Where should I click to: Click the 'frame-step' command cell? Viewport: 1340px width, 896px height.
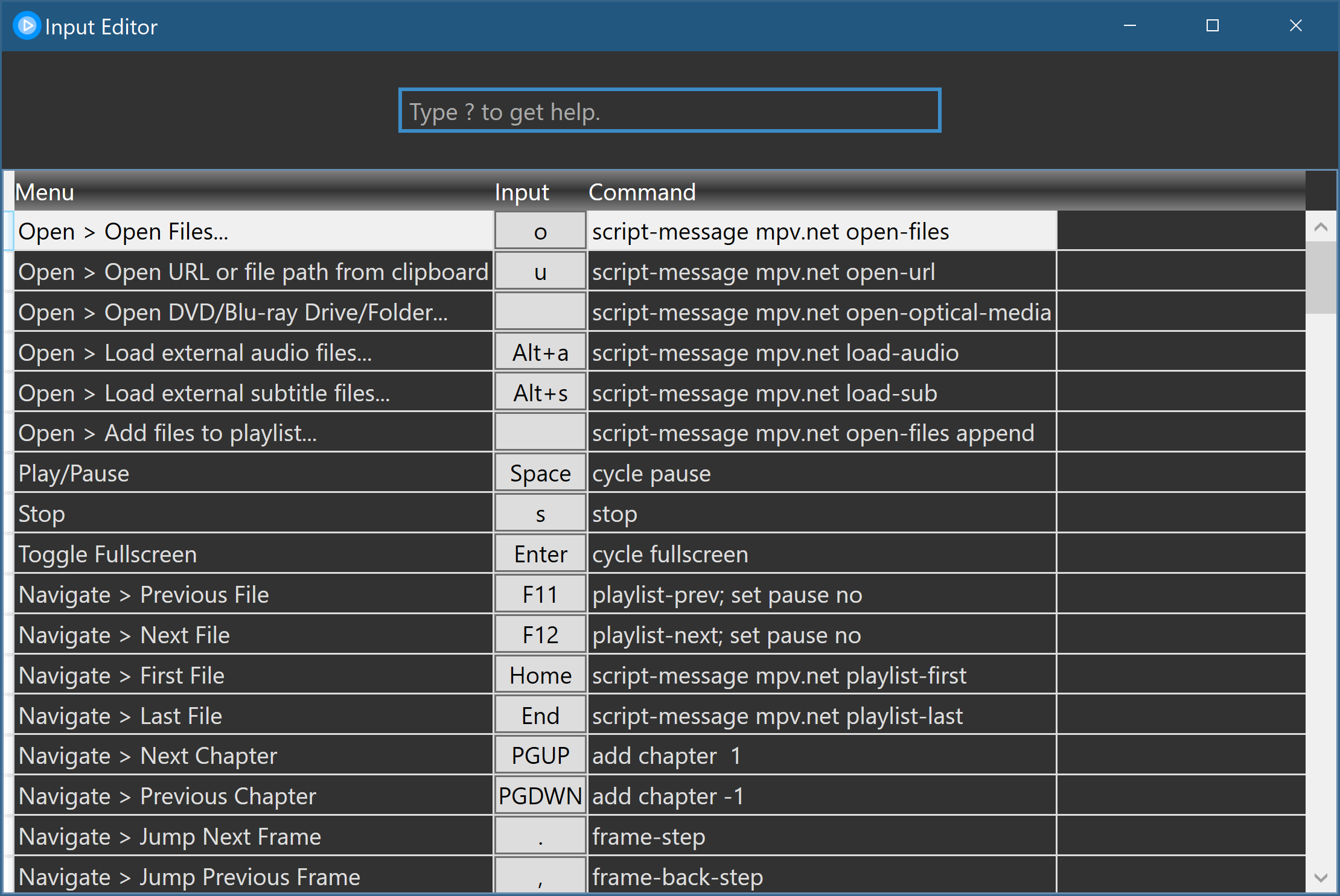point(821,837)
